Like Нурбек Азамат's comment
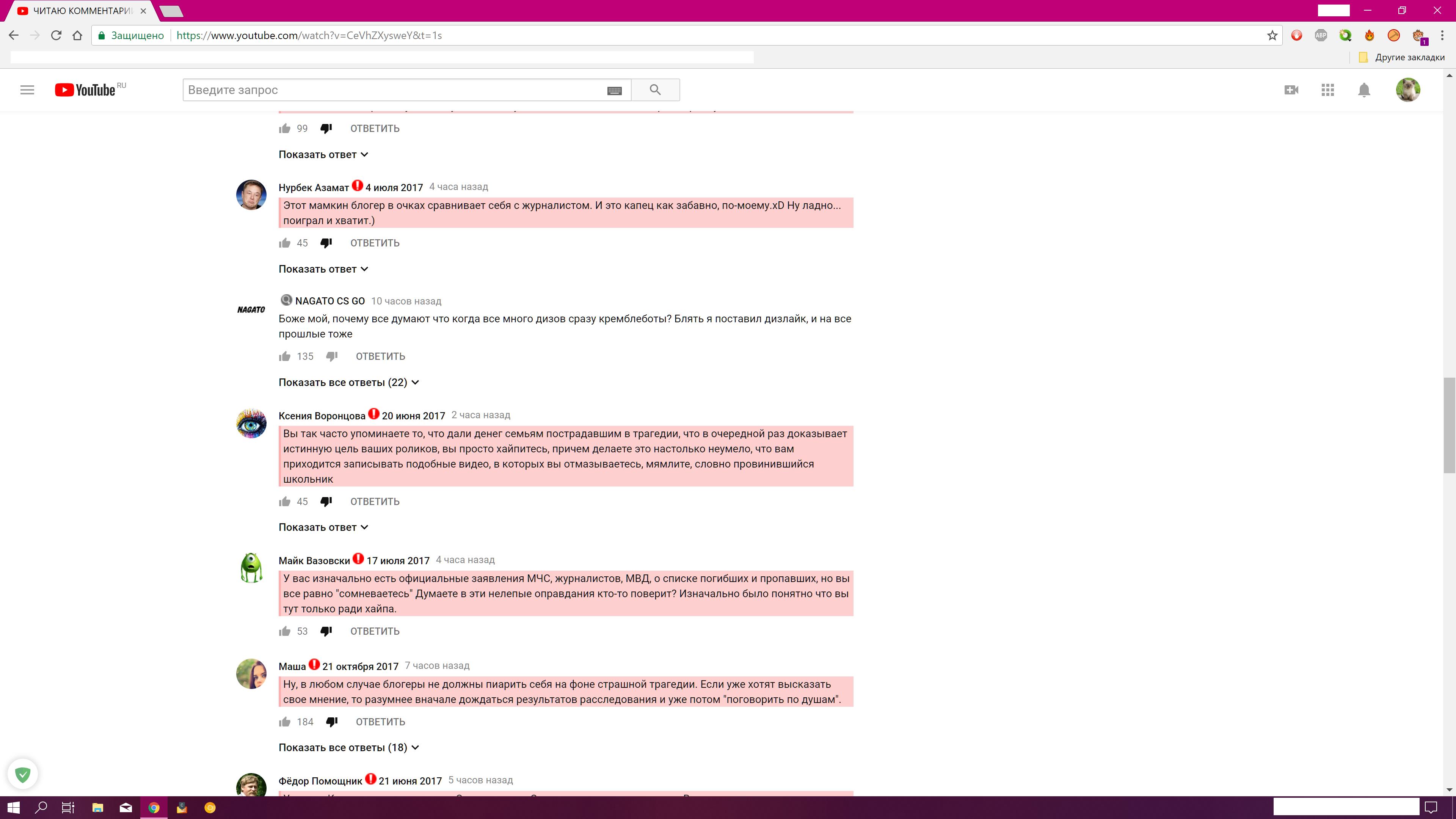The width and height of the screenshot is (1456, 819). click(x=285, y=243)
